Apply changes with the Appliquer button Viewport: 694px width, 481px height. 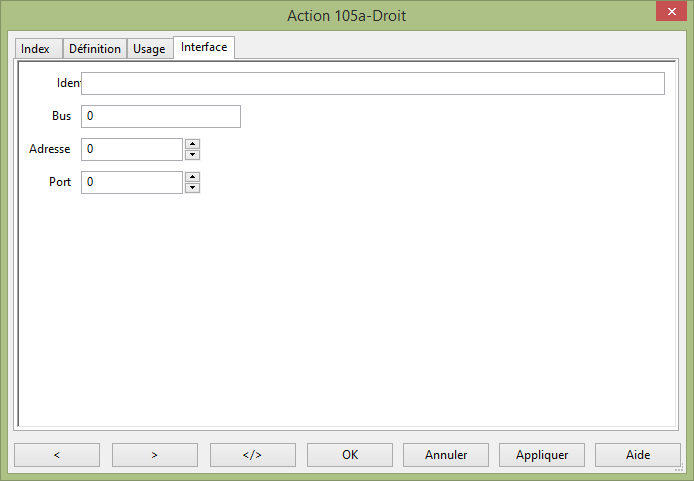542,454
